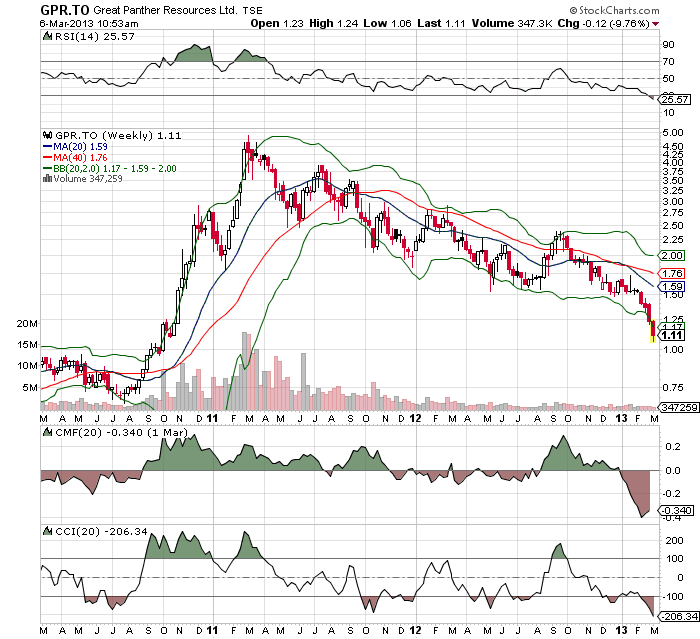Open the StockCharts.com copyright link

614,10
